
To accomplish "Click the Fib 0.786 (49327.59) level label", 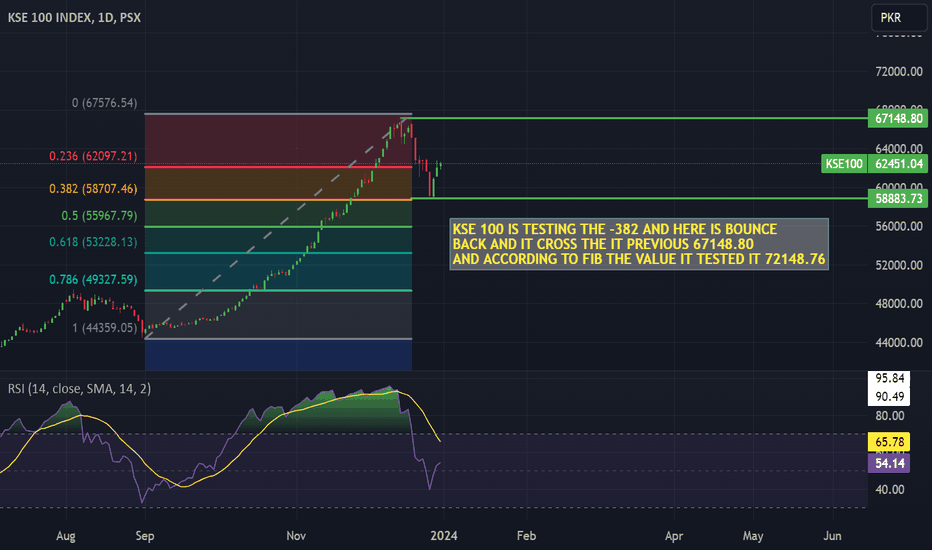I will (93, 279).
